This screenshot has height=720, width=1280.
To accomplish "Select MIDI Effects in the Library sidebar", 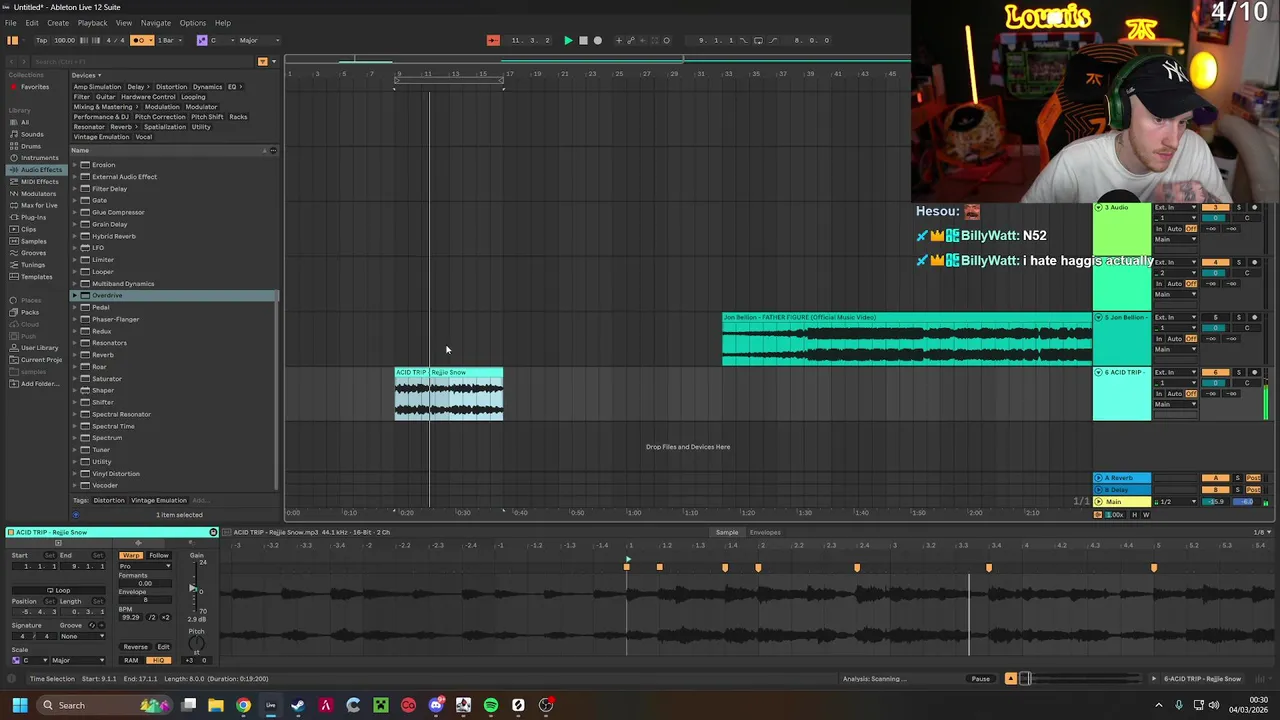I will click(39, 182).
